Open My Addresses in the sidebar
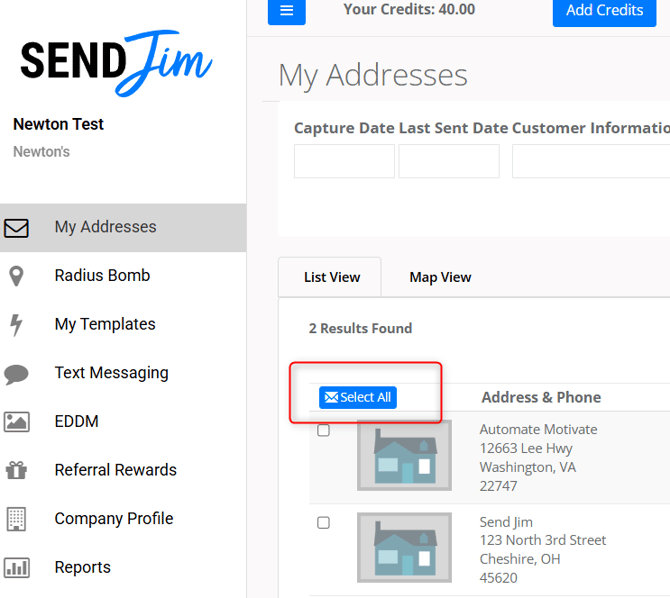Viewport: 670px width, 598px height. 123,227
